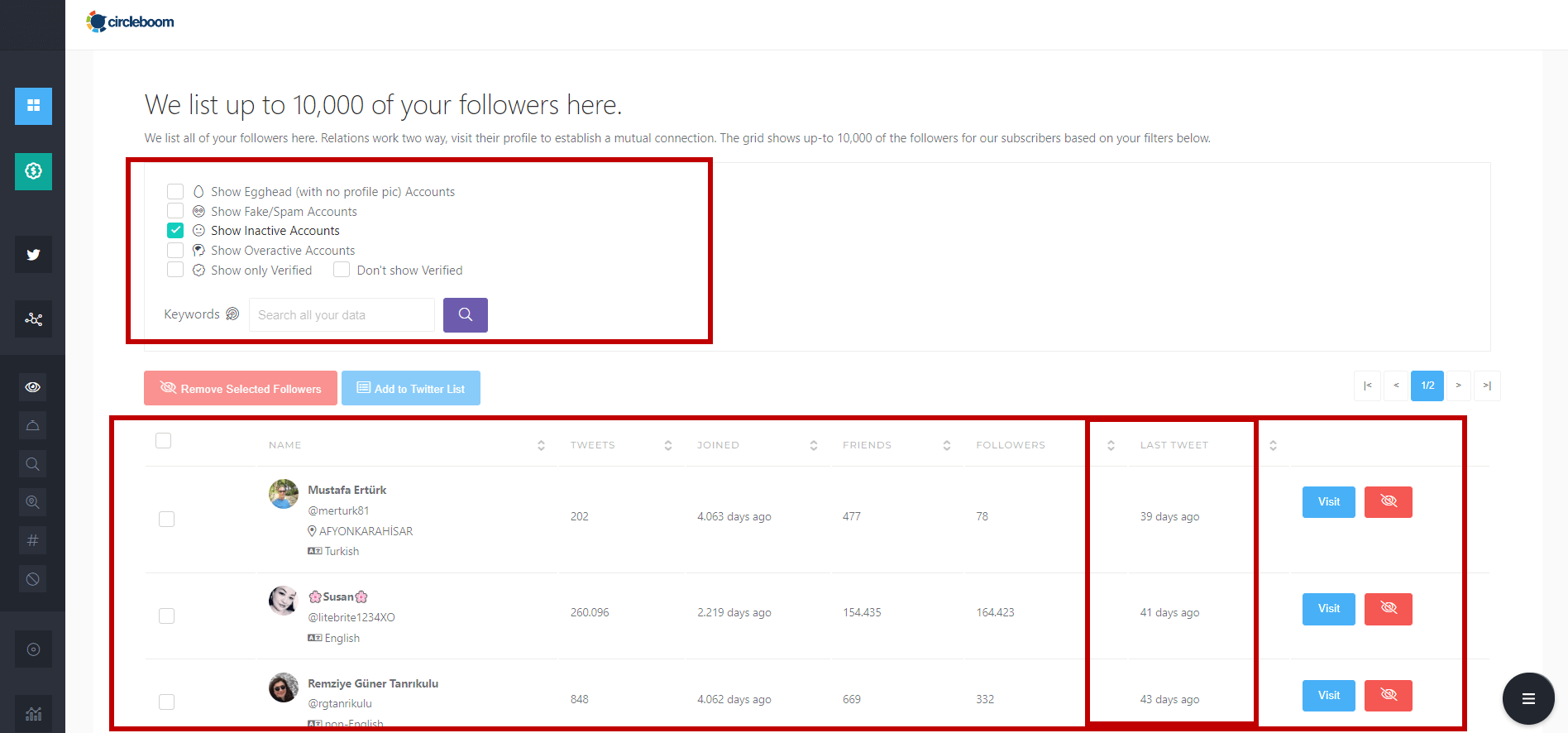Remove follower Remziye Güner with red eye icon
Viewport: 1568px width, 733px height.
1389,696
